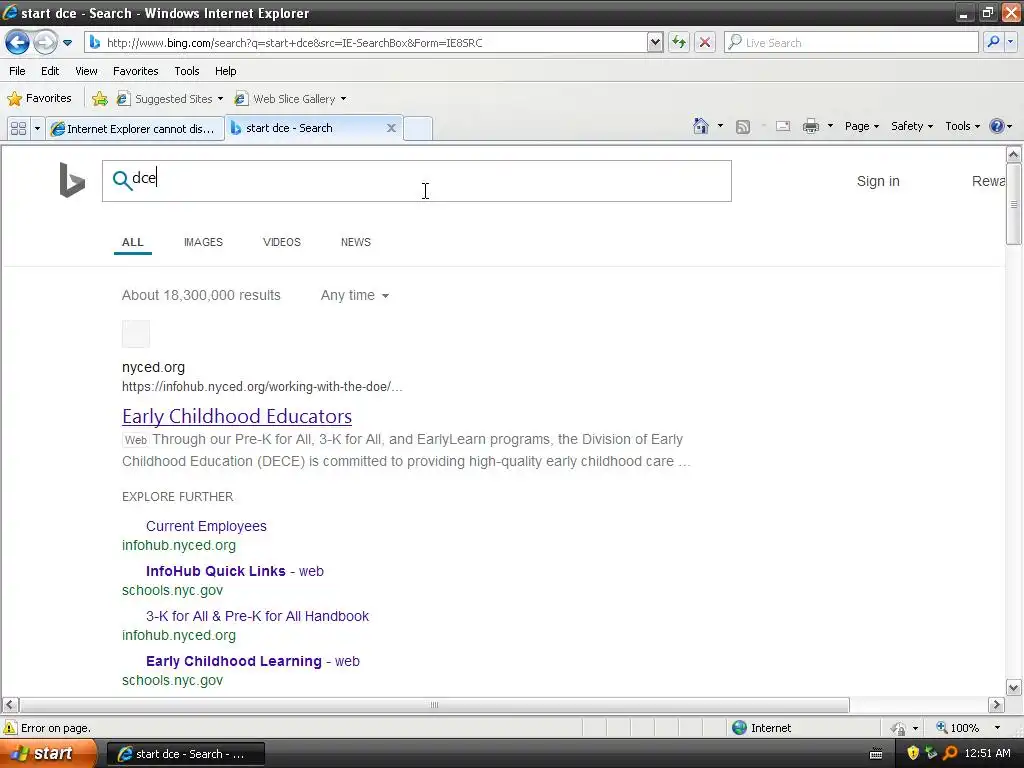This screenshot has height=768, width=1024.
Task: Click the address bar URL field
Action: tap(366, 42)
